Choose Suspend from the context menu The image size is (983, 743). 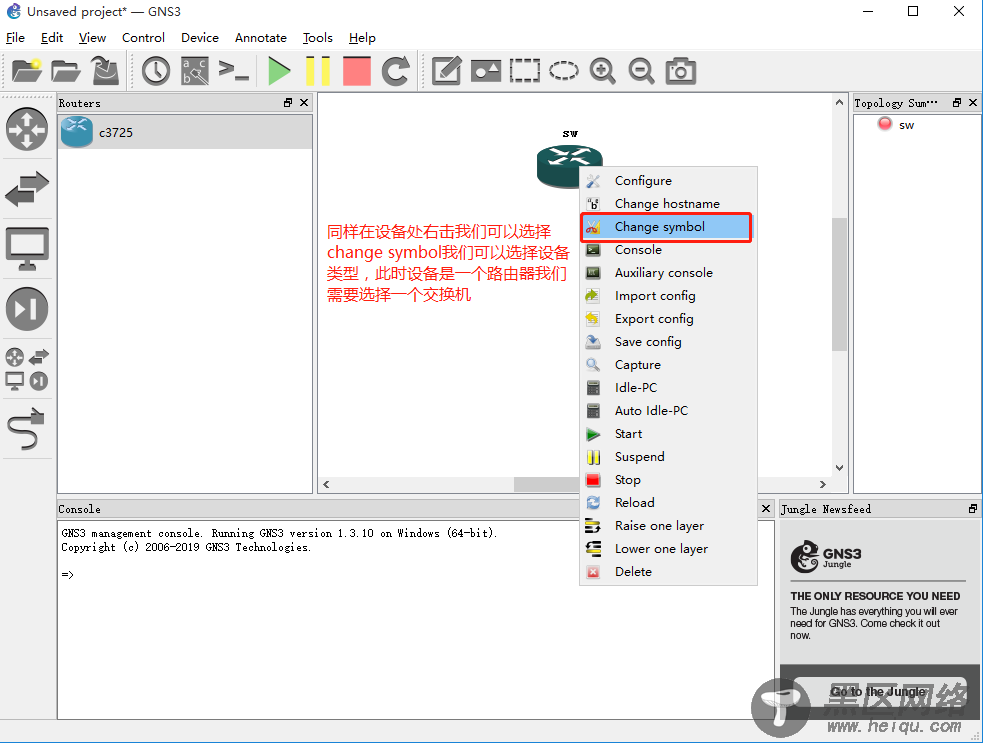tap(668, 456)
